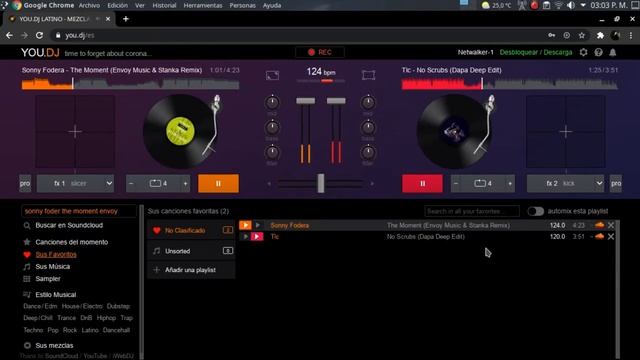Click Chrome extensions puzzle icon
640x360 pixels.
pyautogui.click(x=600, y=36)
